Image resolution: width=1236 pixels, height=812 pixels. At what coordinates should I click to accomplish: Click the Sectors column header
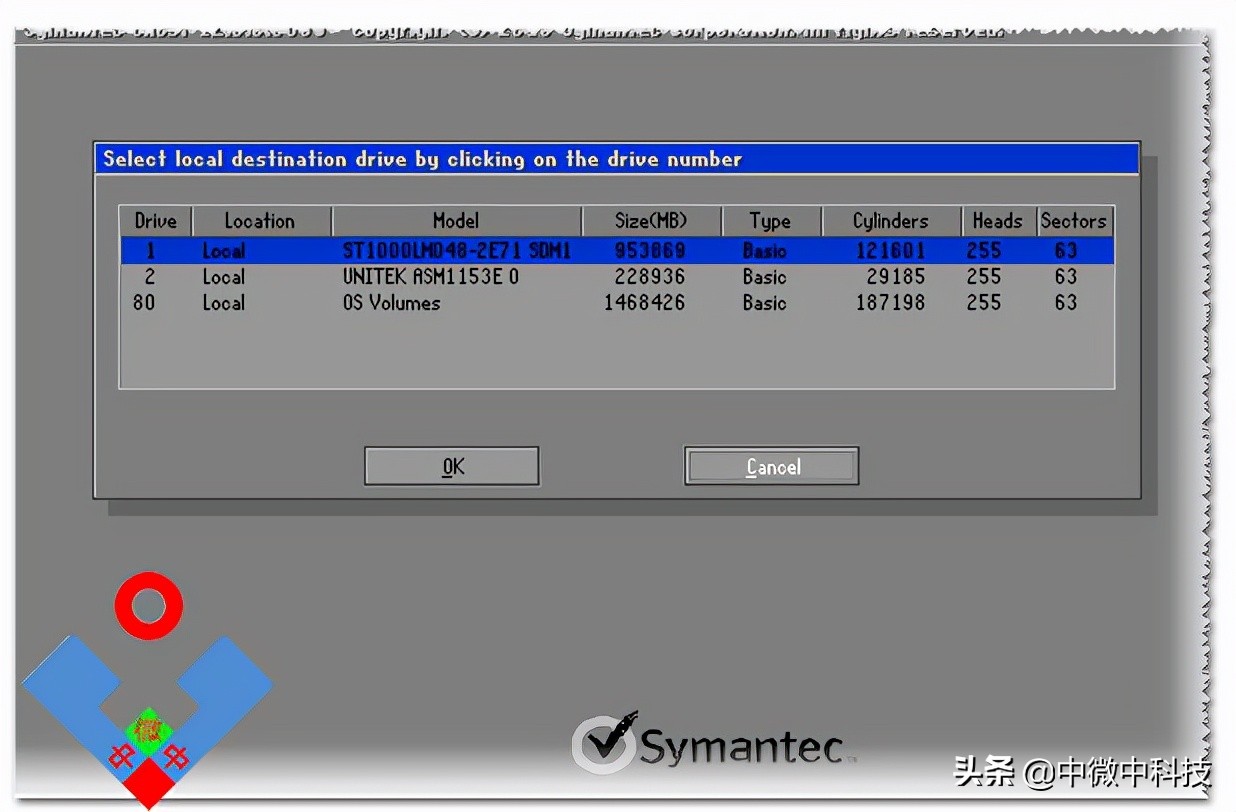pyautogui.click(x=1074, y=221)
